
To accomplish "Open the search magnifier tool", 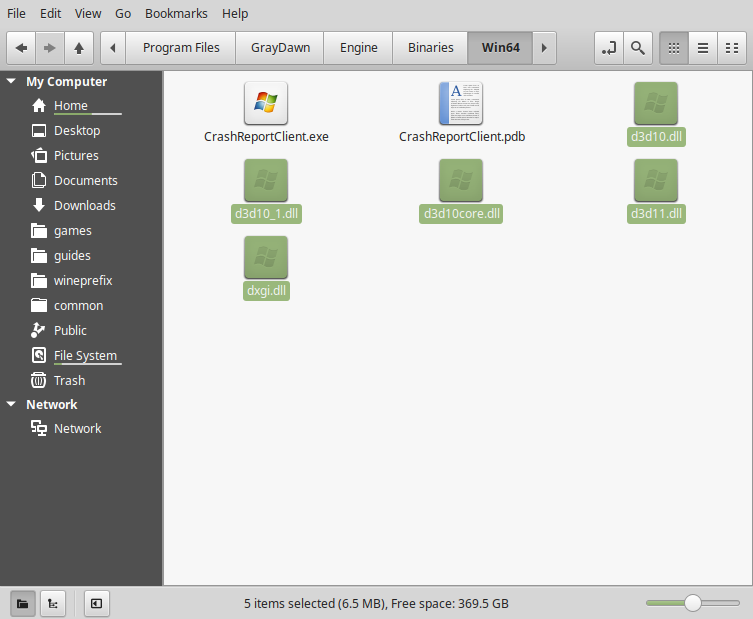I will pyautogui.click(x=638, y=48).
